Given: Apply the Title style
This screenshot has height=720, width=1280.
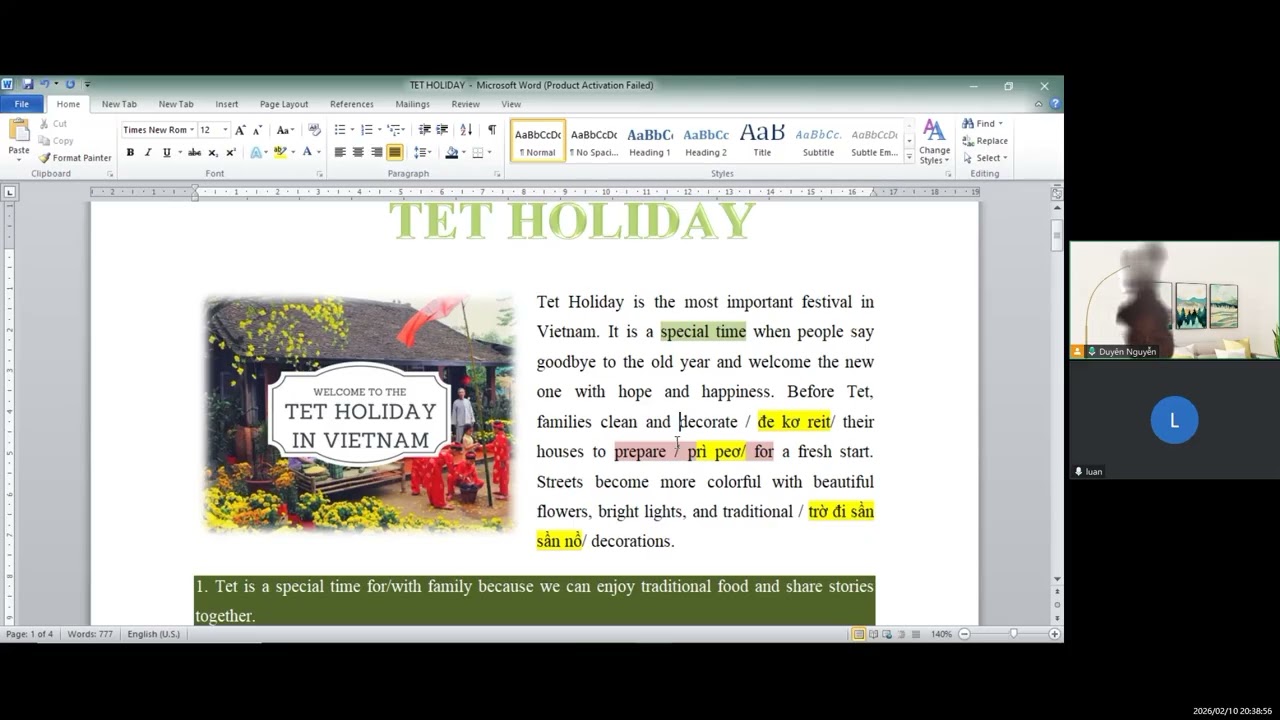Looking at the screenshot, I should pyautogui.click(x=762, y=141).
